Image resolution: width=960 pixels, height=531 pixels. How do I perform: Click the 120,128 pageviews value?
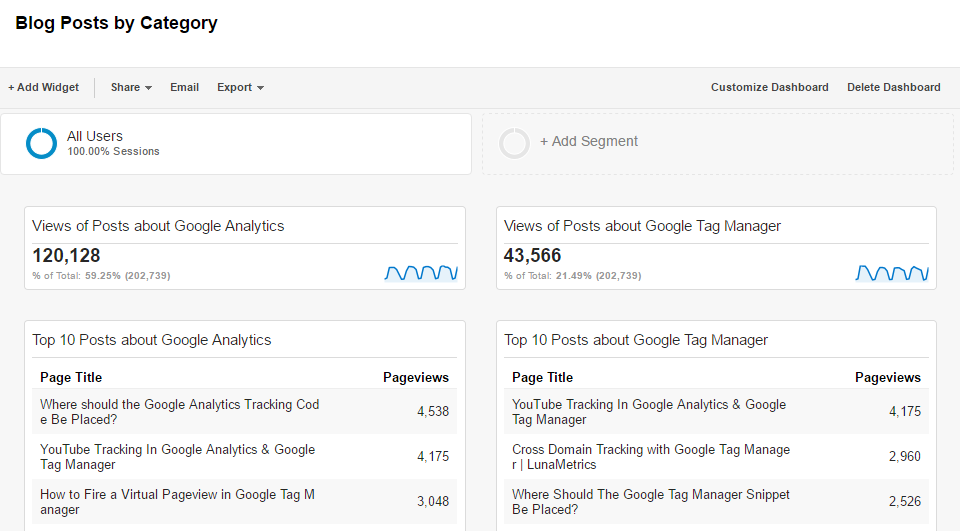66,255
